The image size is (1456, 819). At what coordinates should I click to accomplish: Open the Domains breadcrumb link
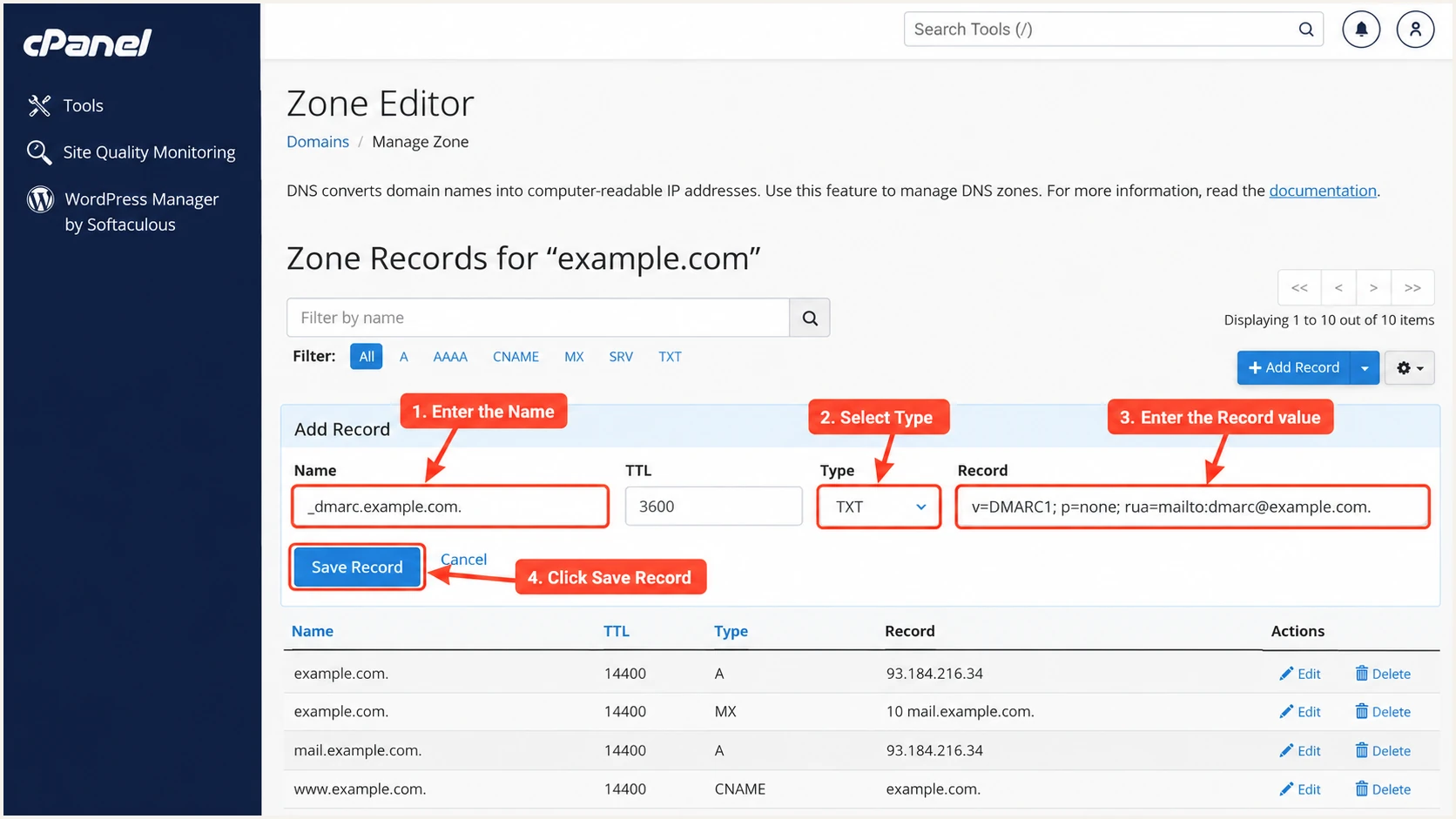tap(318, 142)
